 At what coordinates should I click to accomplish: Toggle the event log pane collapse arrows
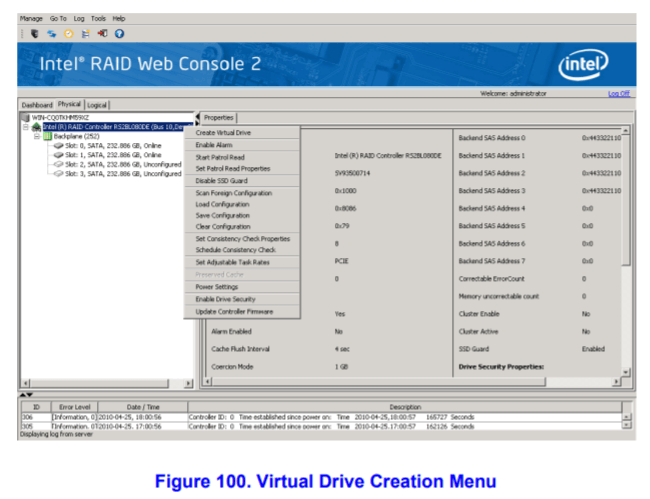click(26, 395)
